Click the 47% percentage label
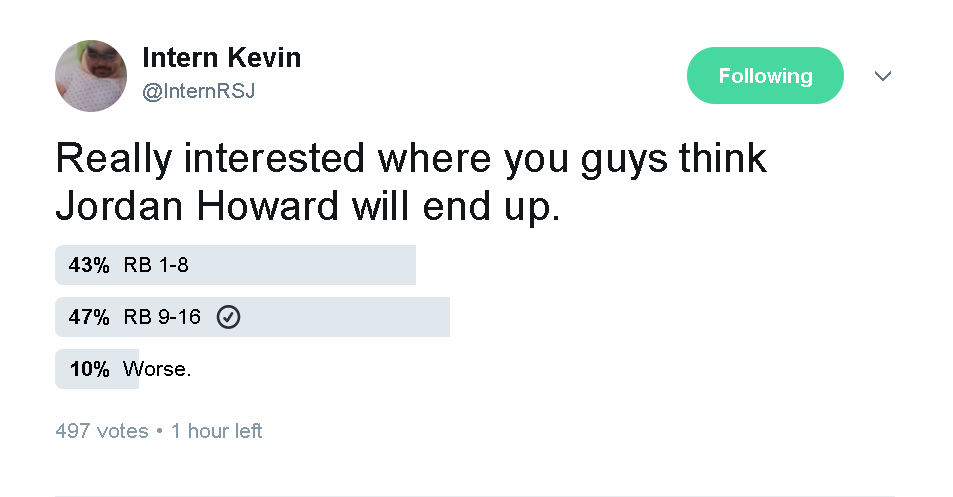This screenshot has height=497, width=953. 89,317
